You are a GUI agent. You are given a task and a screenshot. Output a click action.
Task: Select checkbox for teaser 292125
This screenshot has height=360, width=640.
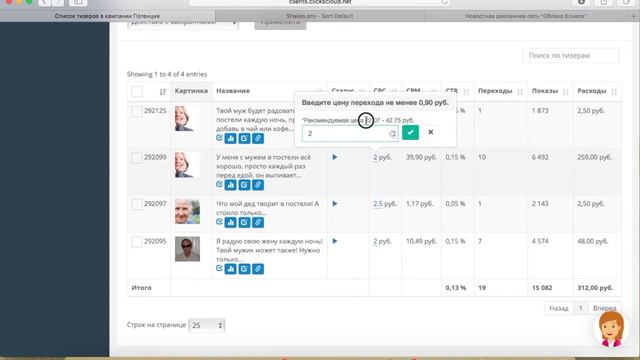pos(137,111)
